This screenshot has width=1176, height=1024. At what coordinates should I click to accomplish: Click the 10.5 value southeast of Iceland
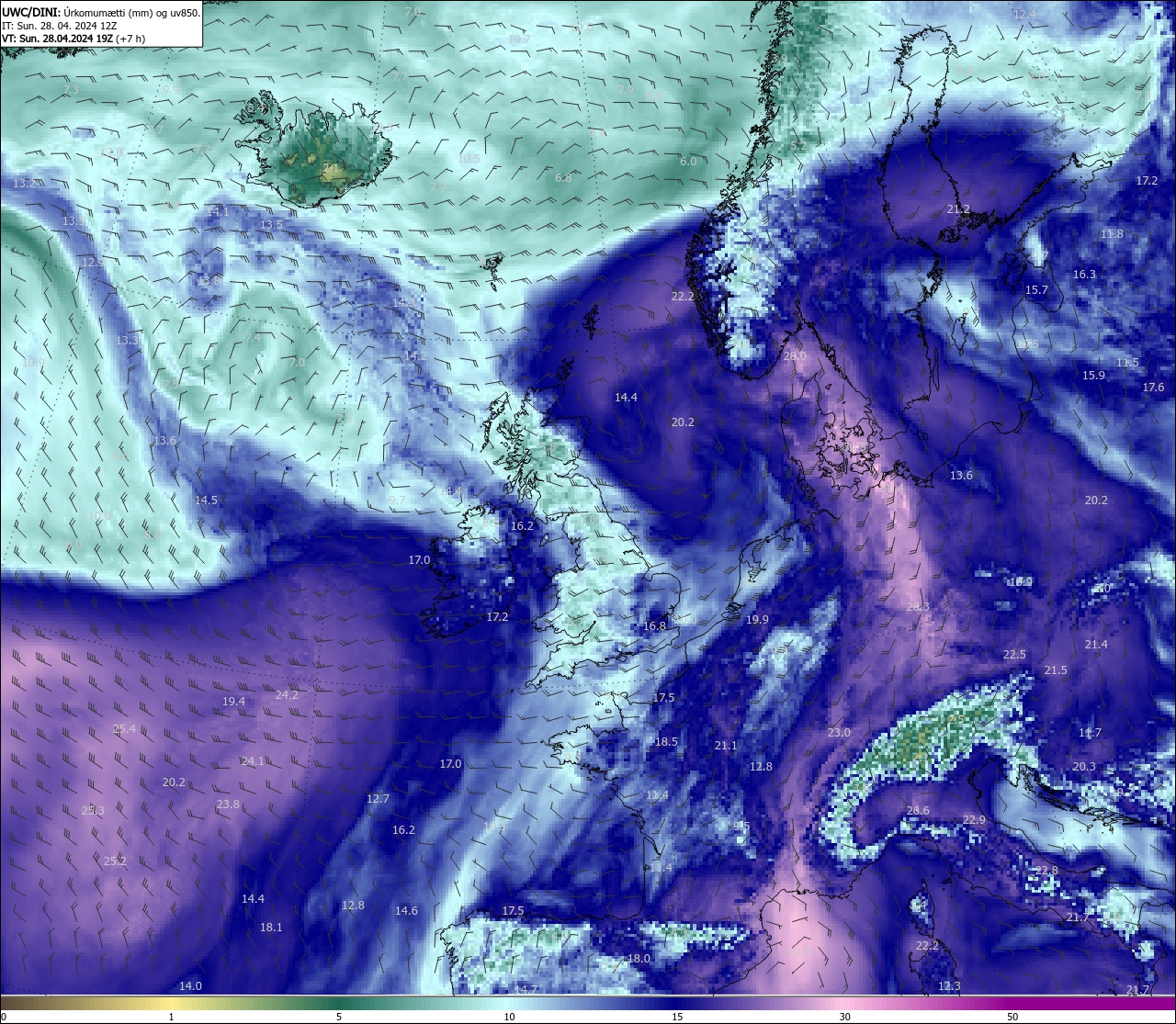(x=469, y=159)
